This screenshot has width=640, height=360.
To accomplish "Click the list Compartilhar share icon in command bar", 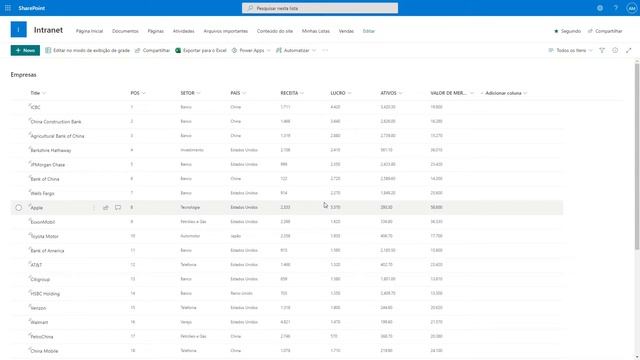I will (x=138, y=50).
